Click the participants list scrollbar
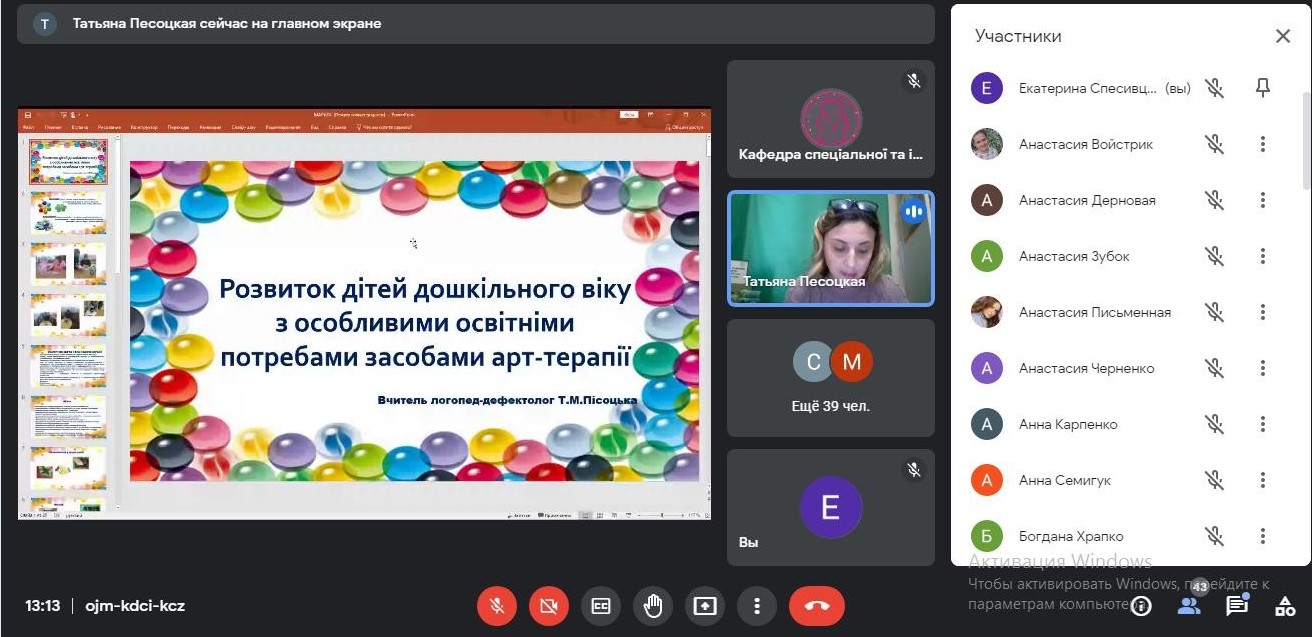The image size is (1312, 637). [1306, 140]
